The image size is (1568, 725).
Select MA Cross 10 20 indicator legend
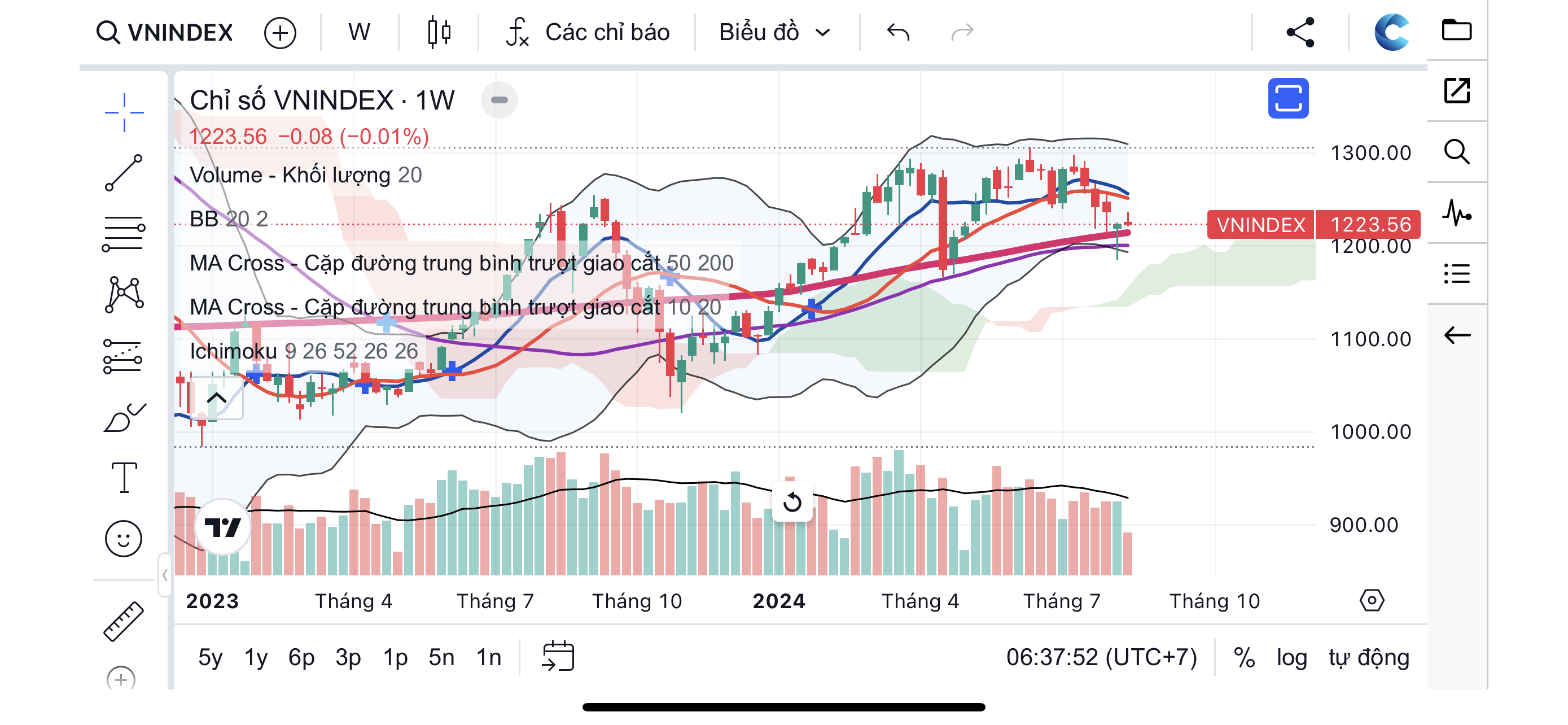(x=455, y=307)
